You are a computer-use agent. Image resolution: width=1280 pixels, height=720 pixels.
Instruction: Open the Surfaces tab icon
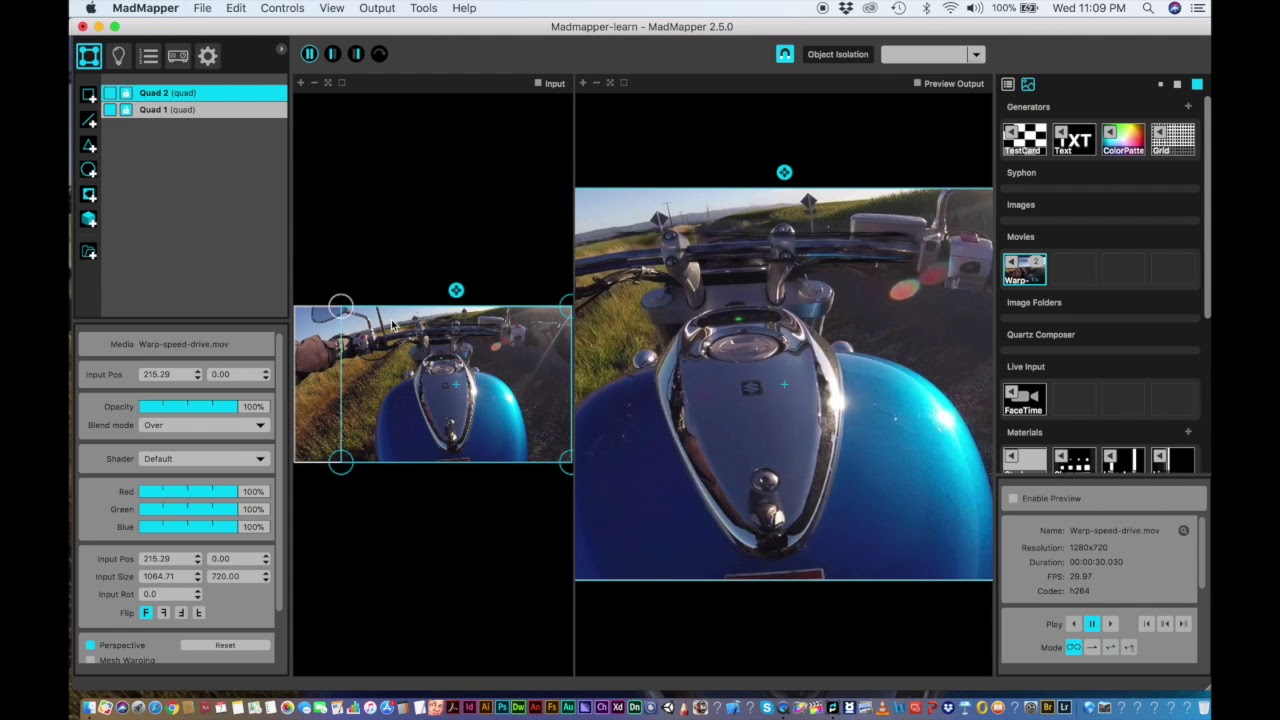(89, 56)
